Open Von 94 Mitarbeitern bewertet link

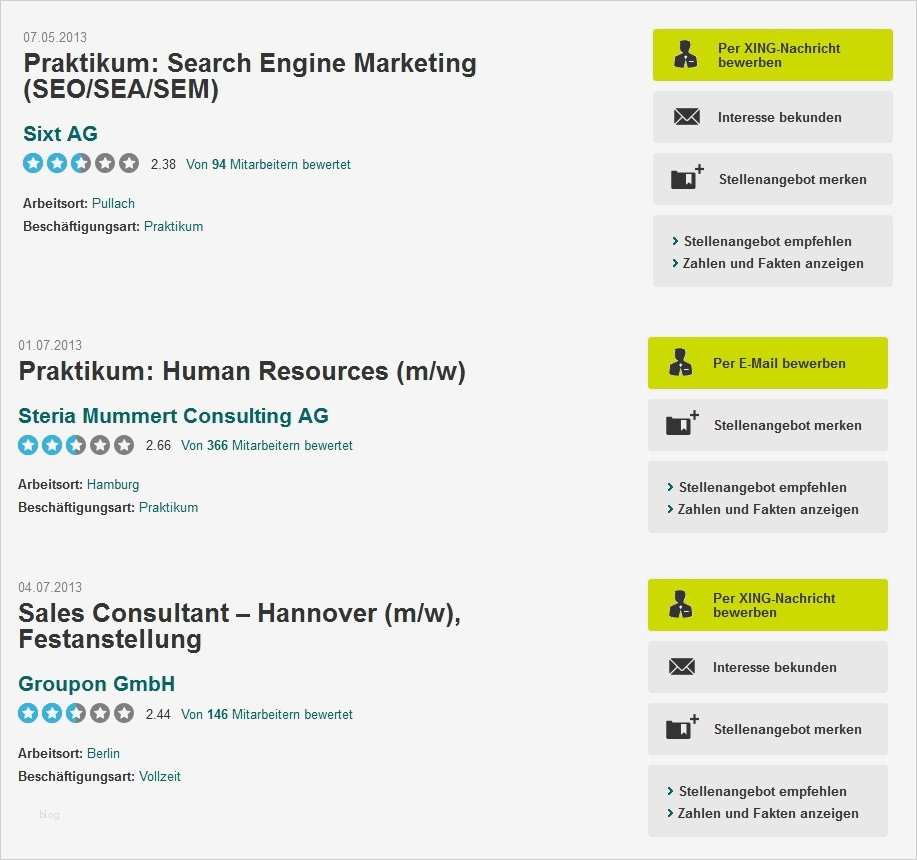(x=268, y=165)
